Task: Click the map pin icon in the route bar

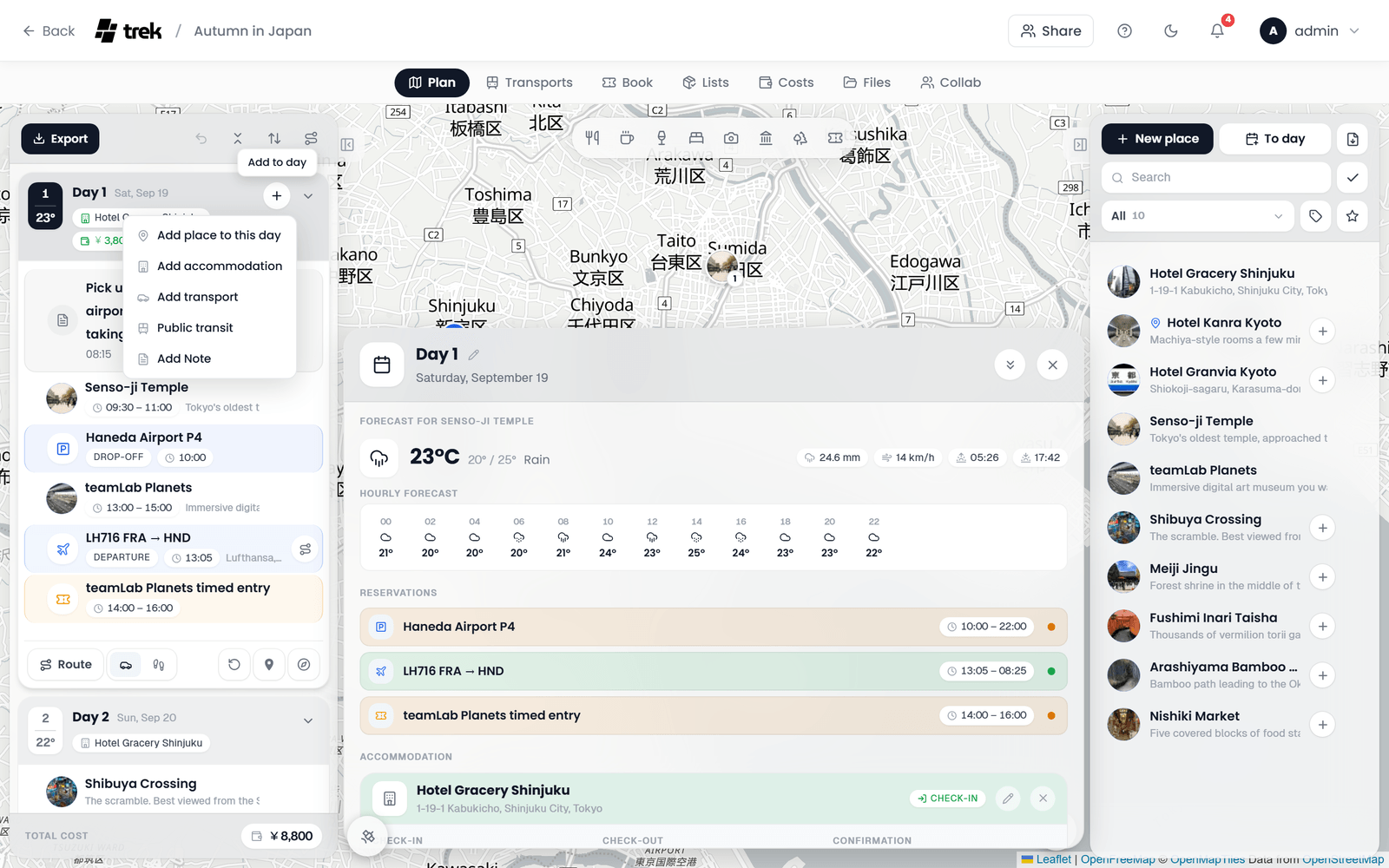Action: 269,665
